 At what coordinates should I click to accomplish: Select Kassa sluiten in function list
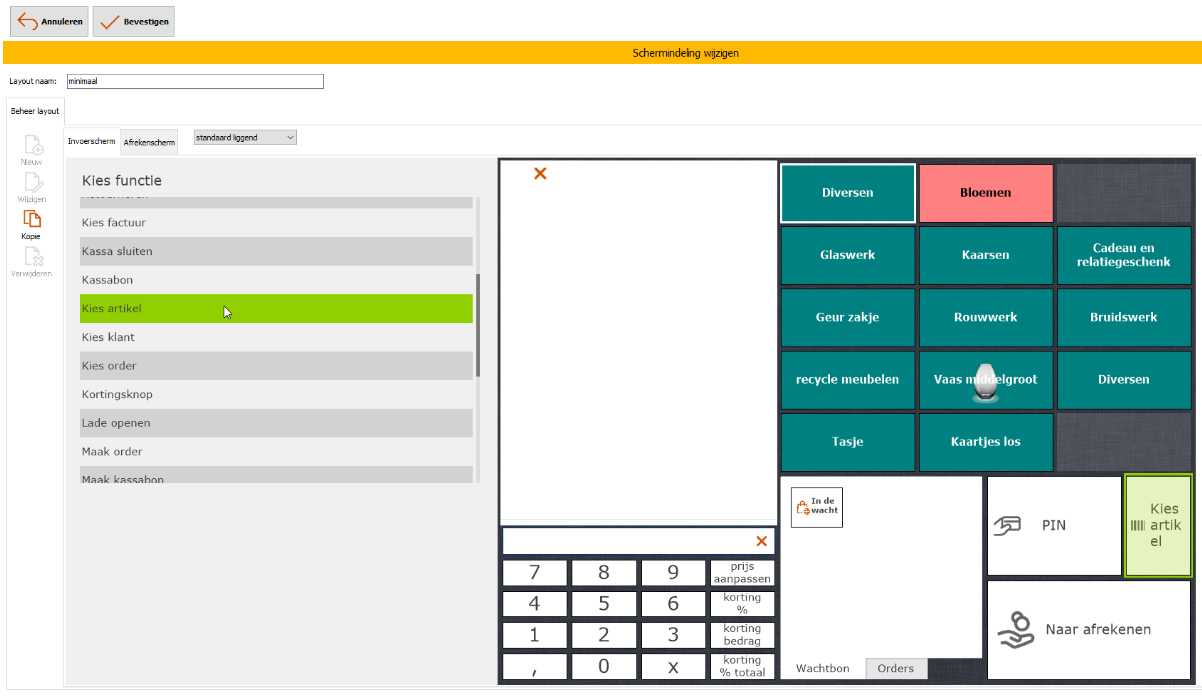(276, 251)
